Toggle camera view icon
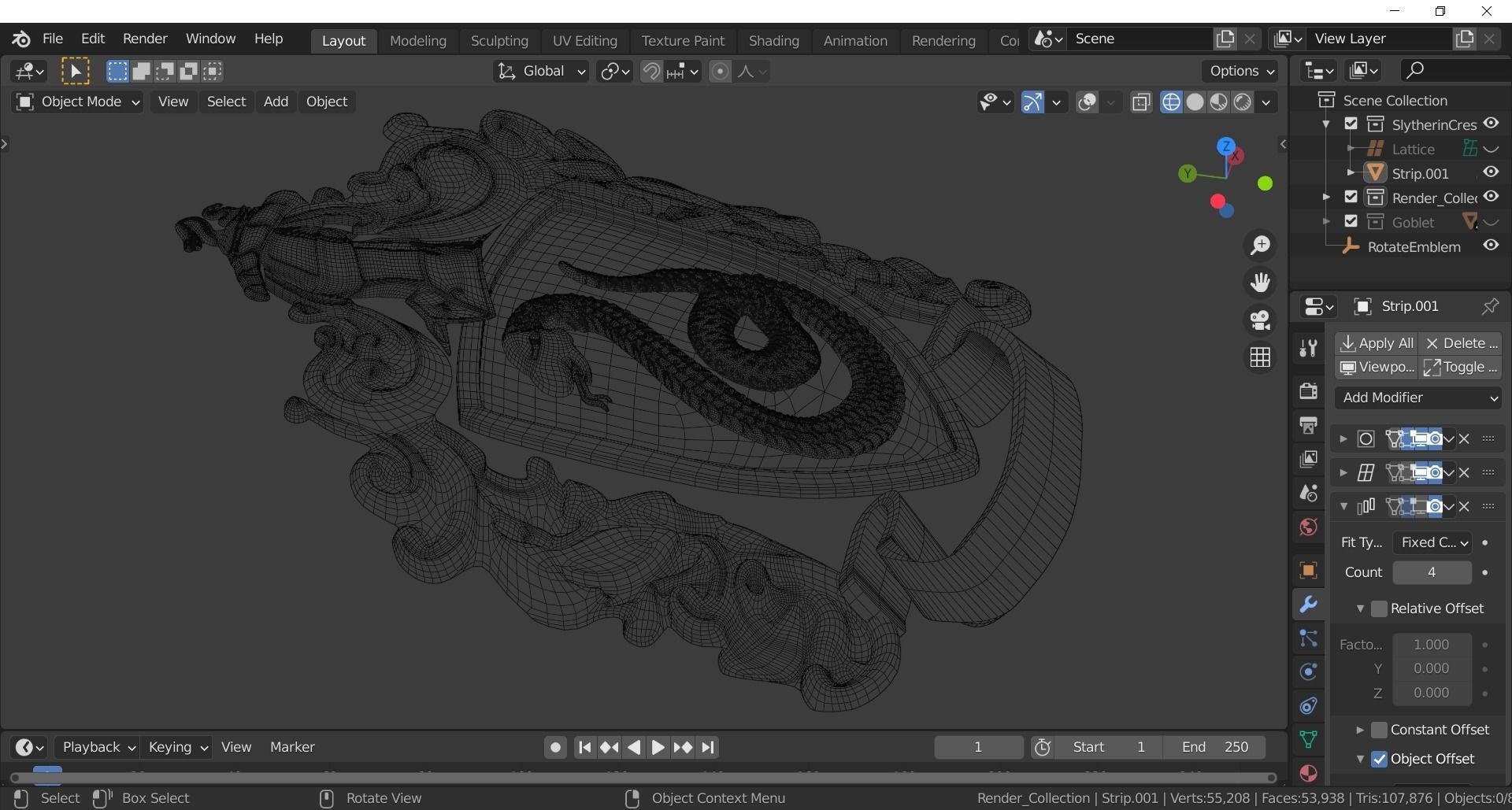 coord(1260,320)
